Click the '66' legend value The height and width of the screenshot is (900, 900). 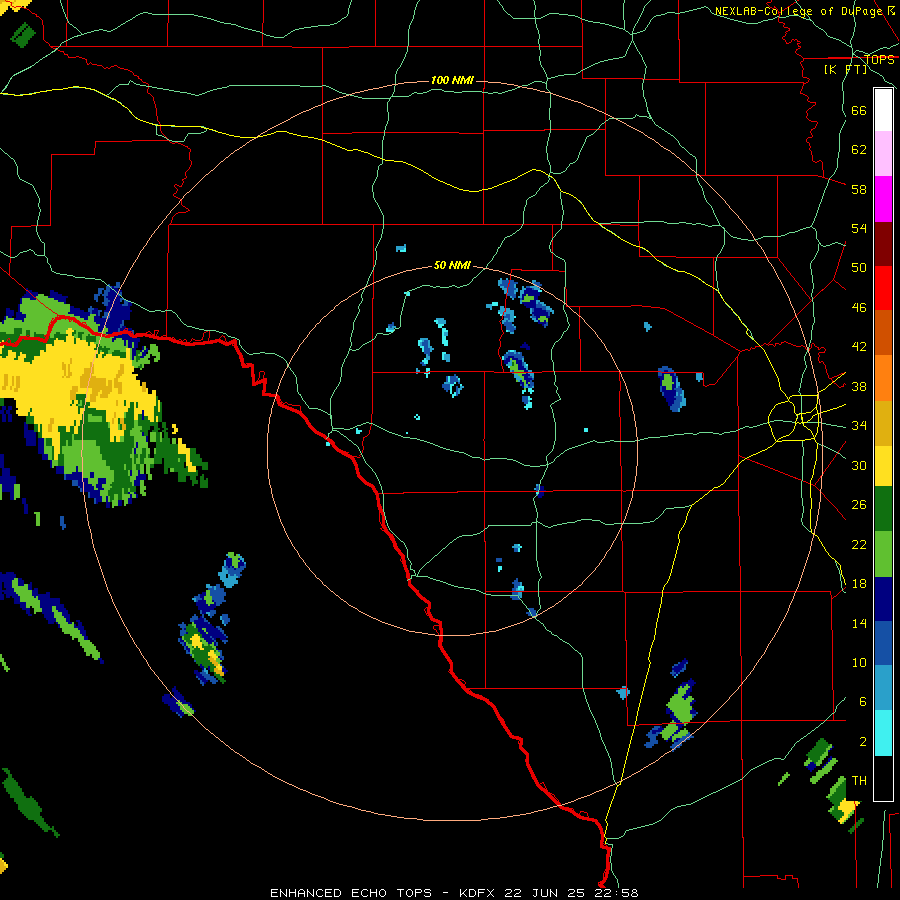(859, 110)
